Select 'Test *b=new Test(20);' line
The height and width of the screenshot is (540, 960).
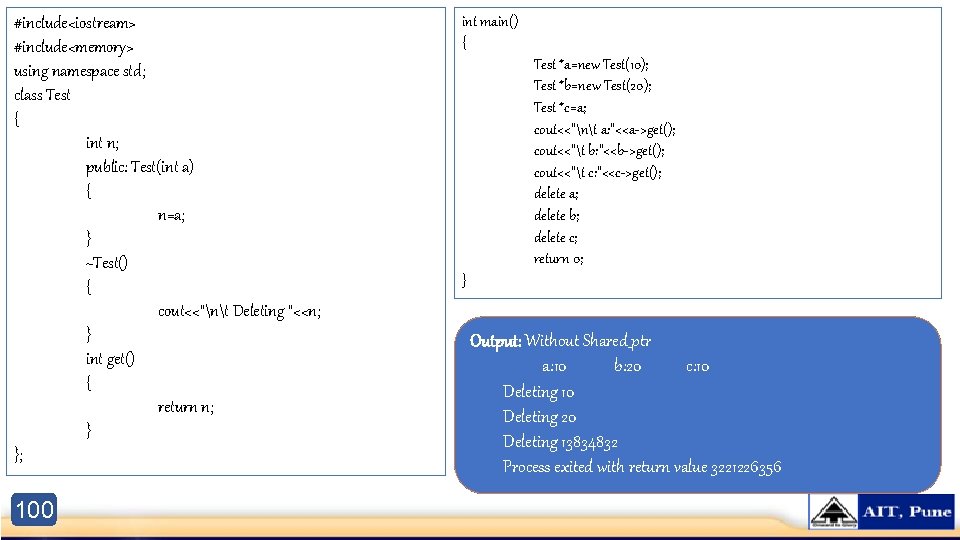point(592,86)
